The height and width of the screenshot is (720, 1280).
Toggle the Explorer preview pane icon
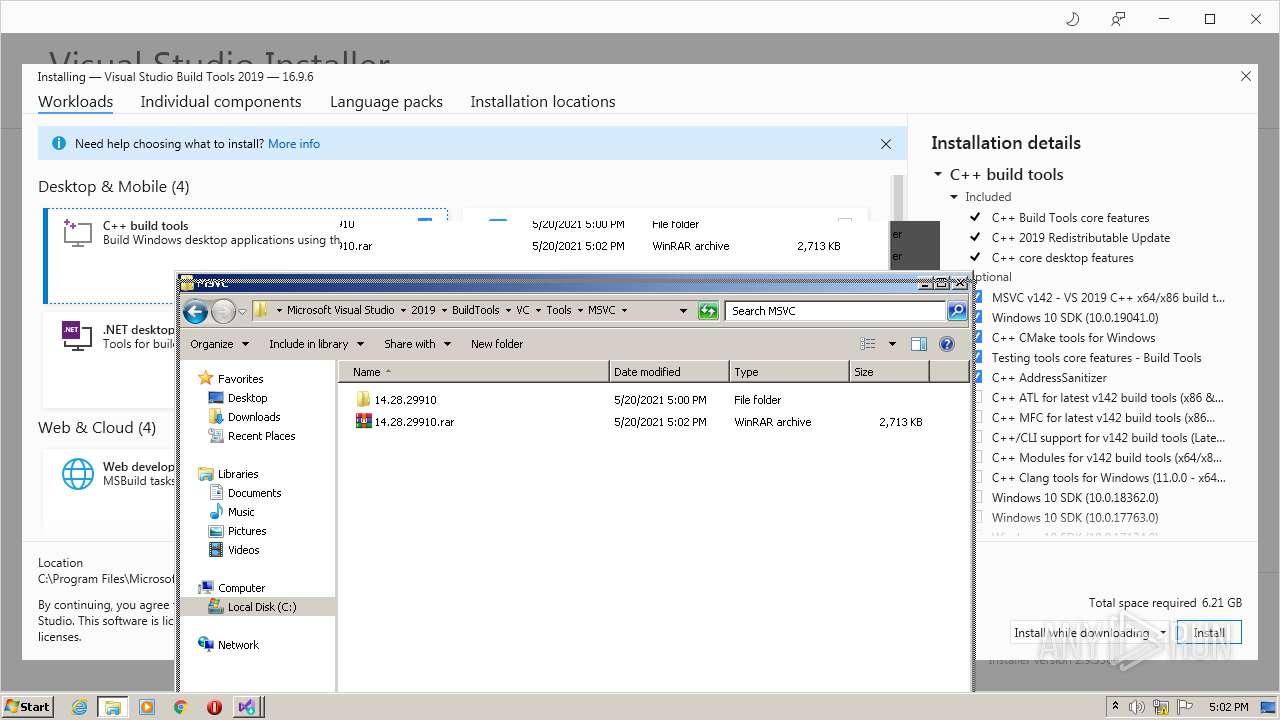click(919, 344)
